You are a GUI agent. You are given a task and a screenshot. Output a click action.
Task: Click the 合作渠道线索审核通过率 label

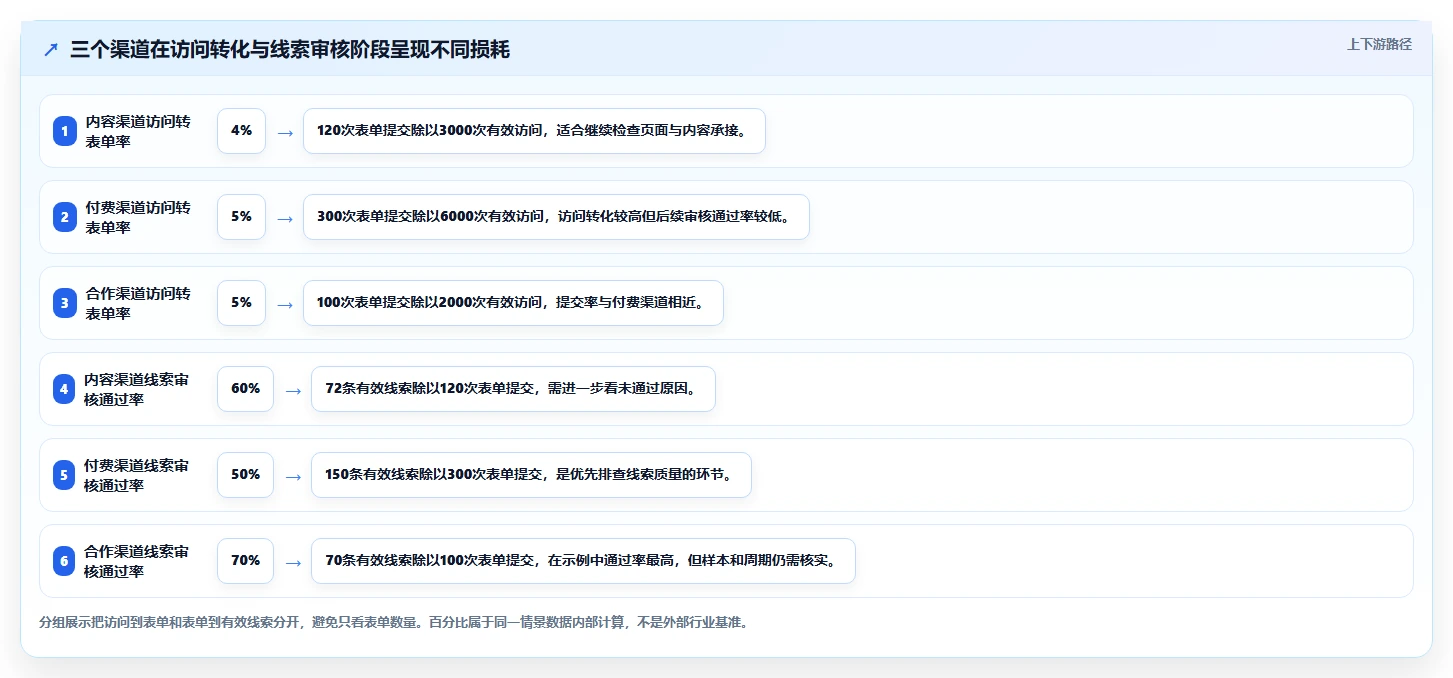(x=138, y=561)
